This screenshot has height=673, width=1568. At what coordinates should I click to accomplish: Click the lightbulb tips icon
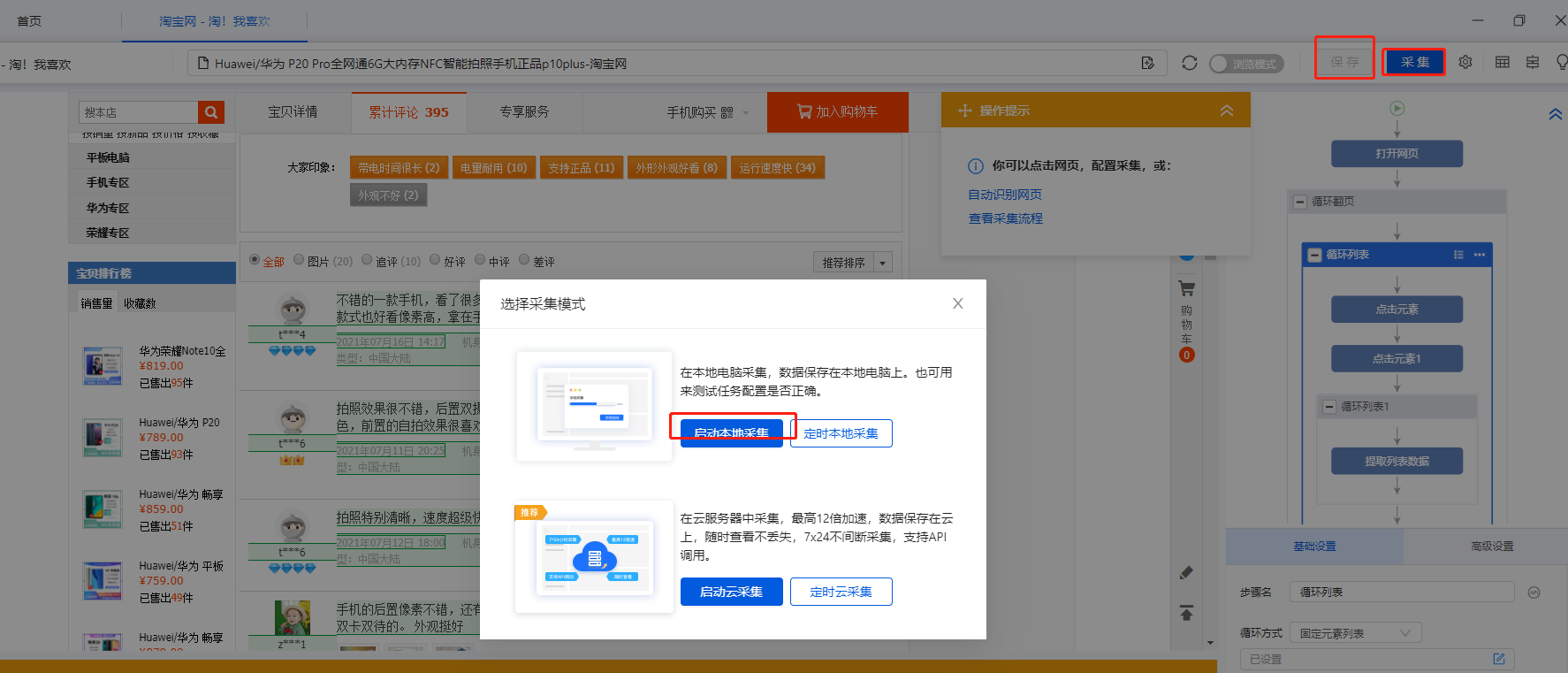pyautogui.click(x=1562, y=62)
